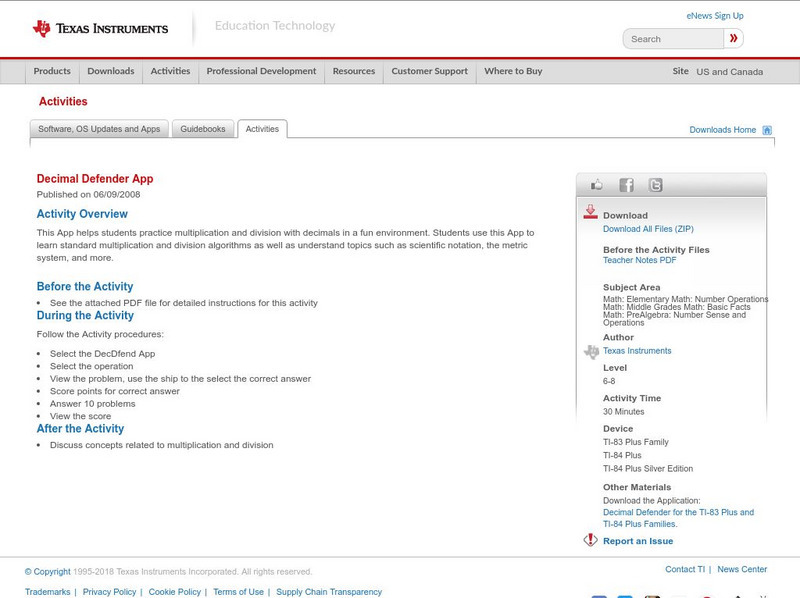Click 'Published on 06/09/2008' text

coord(88,194)
